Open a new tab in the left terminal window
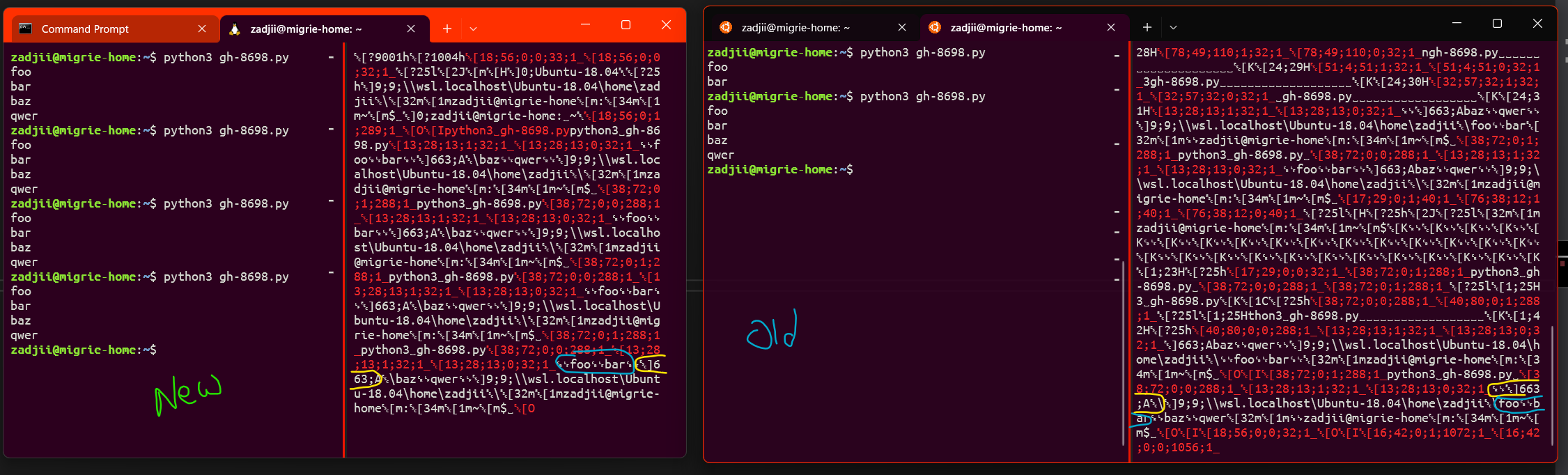1568x475 pixels. click(447, 29)
